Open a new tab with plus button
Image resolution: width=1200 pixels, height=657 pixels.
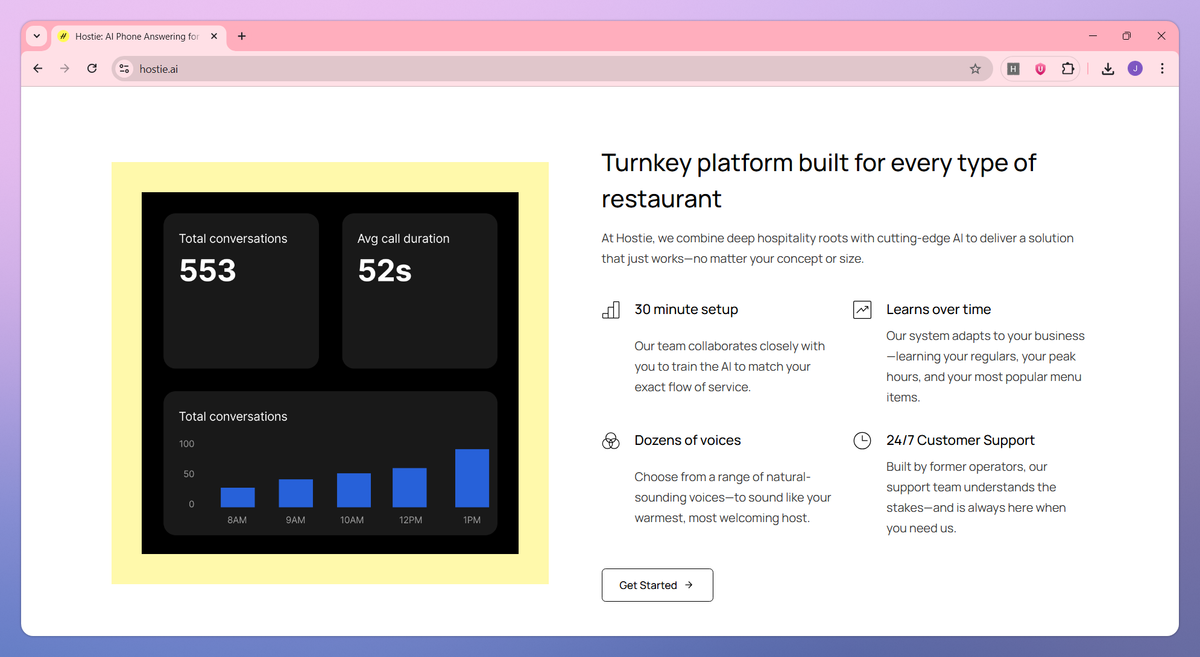[242, 36]
